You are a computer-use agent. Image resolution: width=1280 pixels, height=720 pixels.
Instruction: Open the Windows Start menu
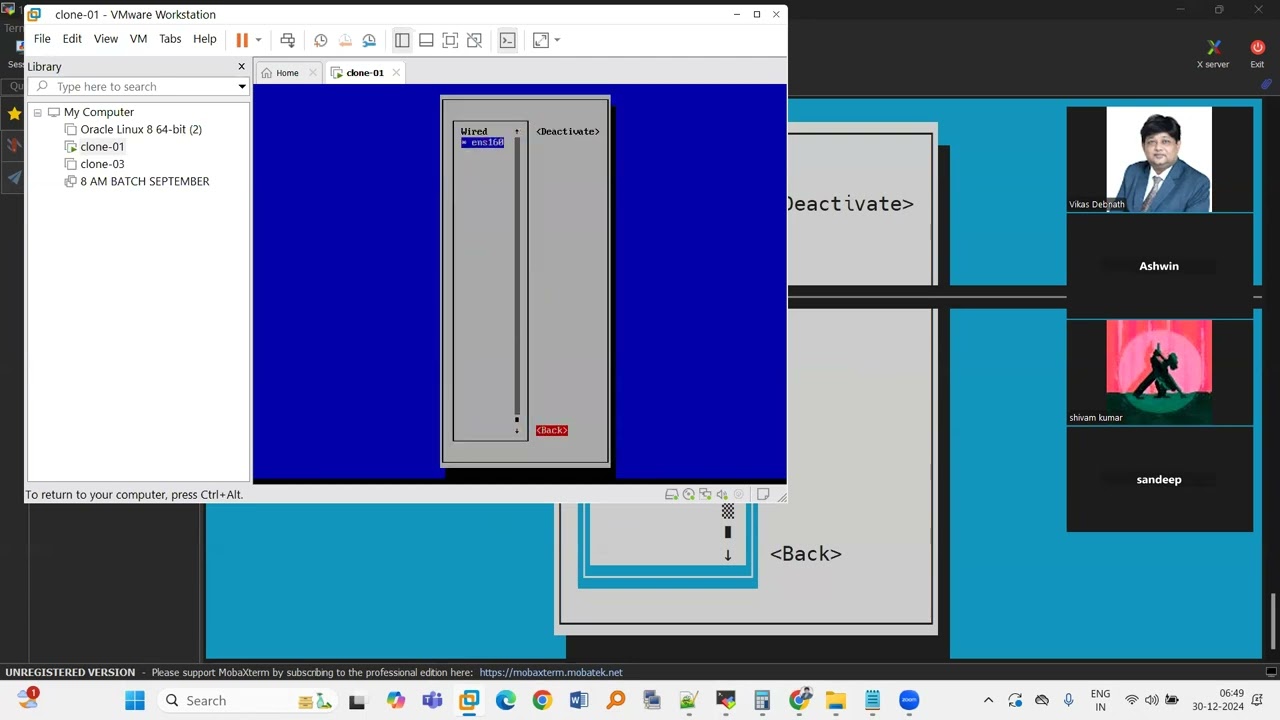[135, 700]
